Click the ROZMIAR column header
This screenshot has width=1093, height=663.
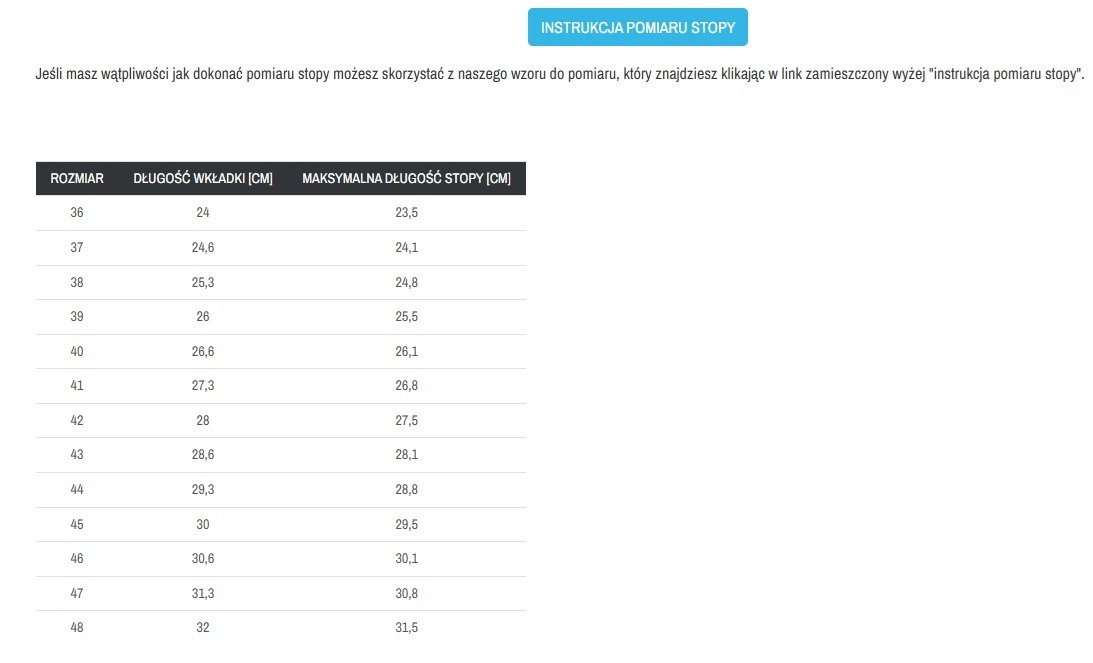tap(77, 179)
